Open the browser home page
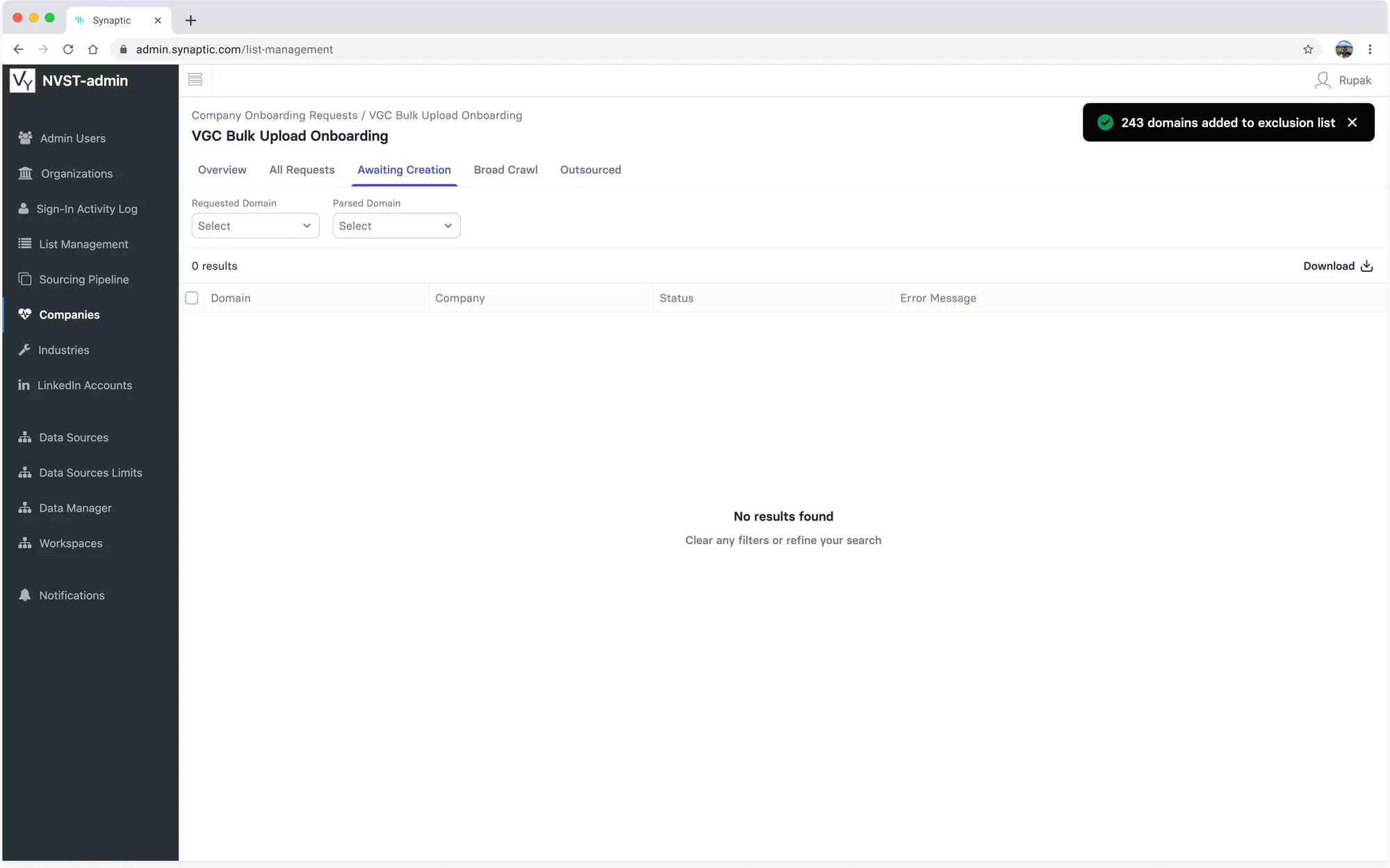 pos(93,49)
